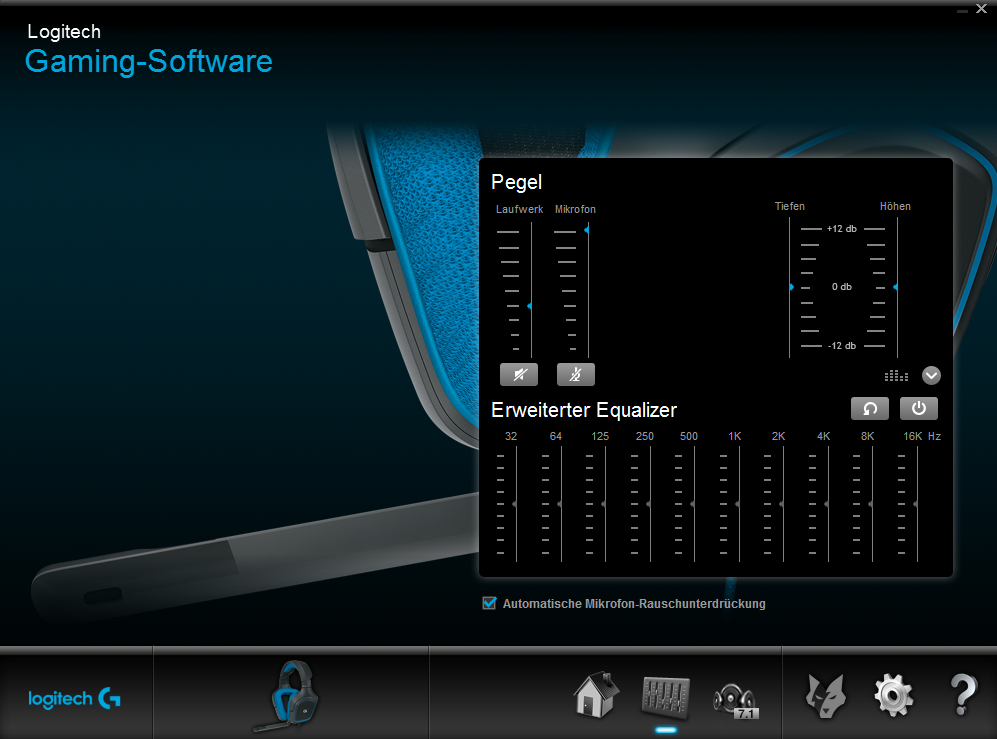Minimize the Logitech Gaming Software window
The image size is (997, 739).
(x=963, y=11)
